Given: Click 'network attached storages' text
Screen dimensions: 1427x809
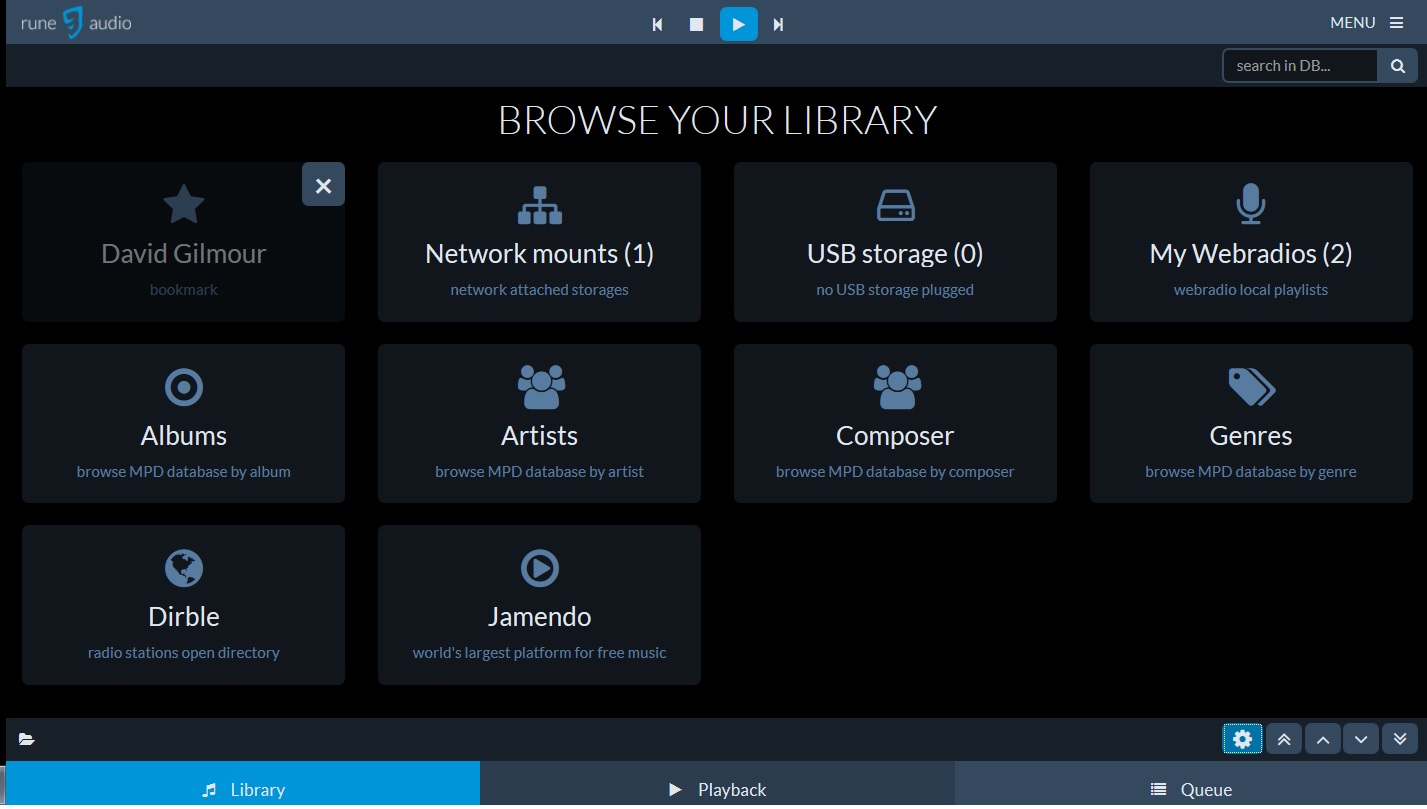Looking at the screenshot, I should [x=539, y=290].
